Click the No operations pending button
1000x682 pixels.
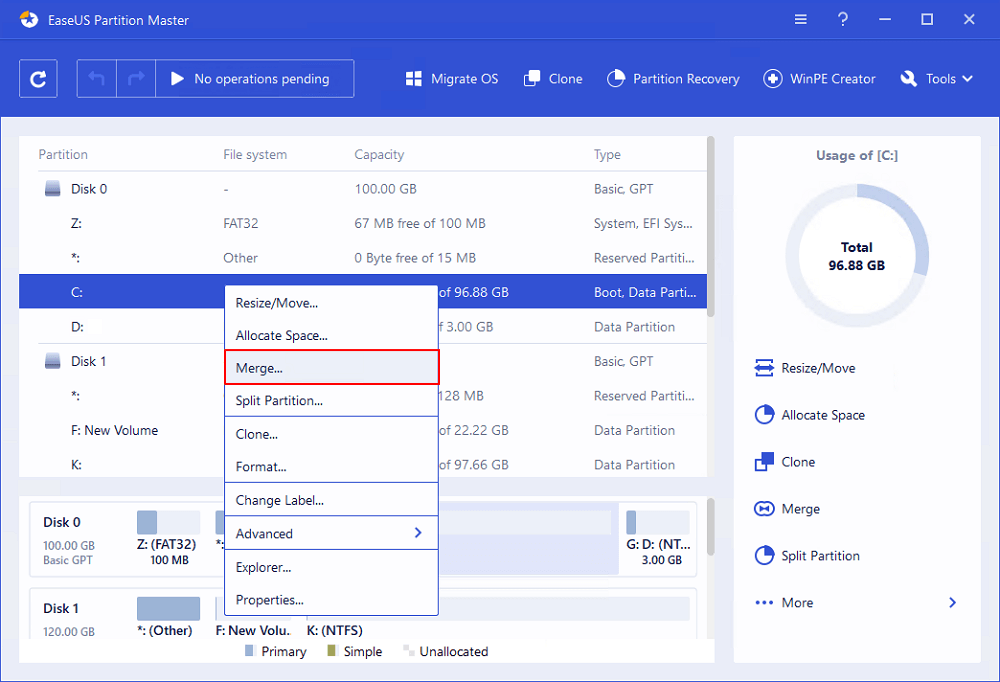click(254, 78)
